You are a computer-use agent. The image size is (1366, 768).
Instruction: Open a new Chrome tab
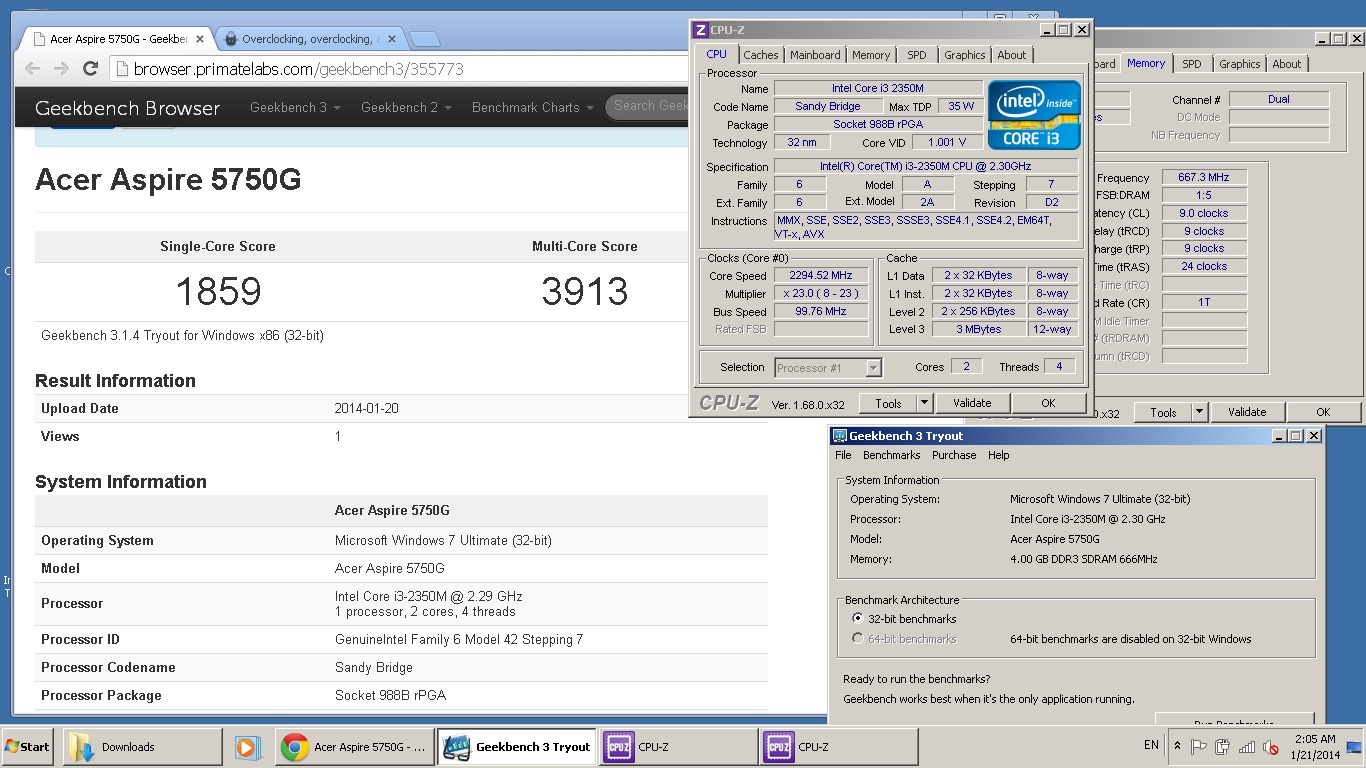[x=425, y=39]
